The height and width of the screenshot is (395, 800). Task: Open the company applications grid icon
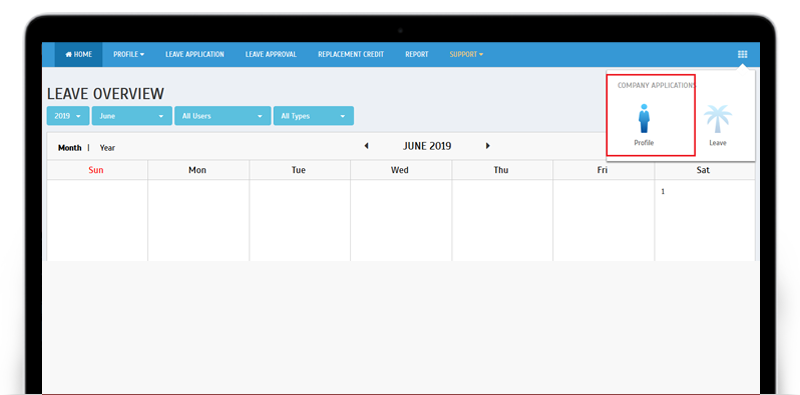pyautogui.click(x=742, y=54)
